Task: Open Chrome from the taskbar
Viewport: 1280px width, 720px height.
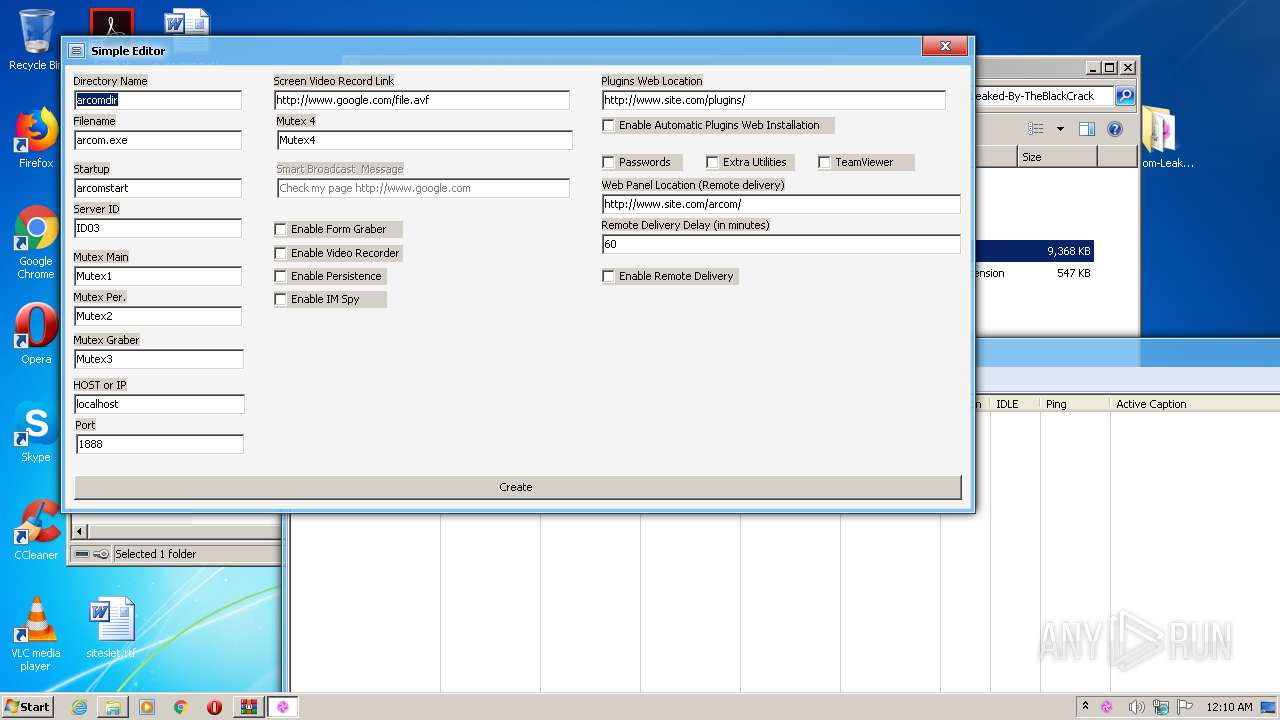Action: click(x=181, y=707)
